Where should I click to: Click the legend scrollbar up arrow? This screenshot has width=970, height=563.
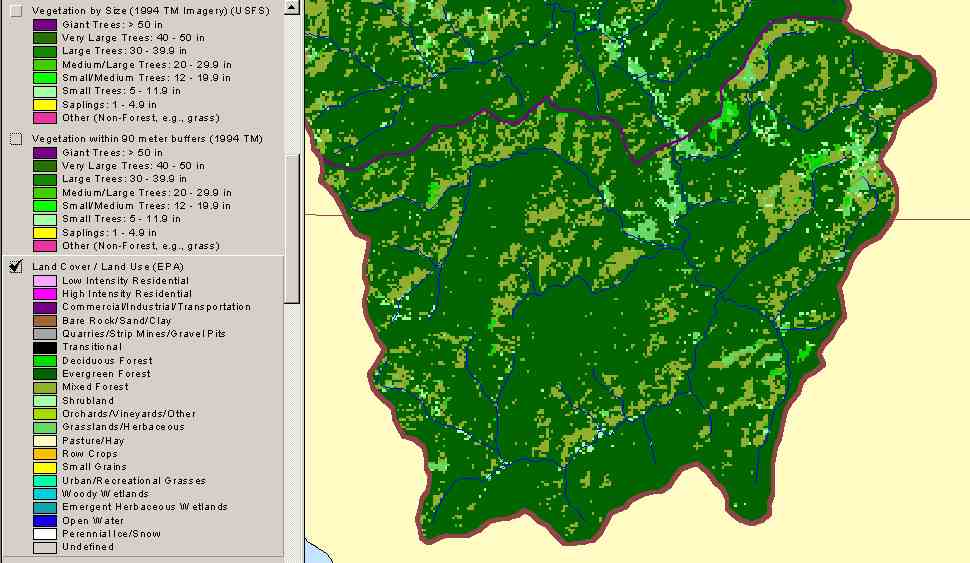pos(292,7)
